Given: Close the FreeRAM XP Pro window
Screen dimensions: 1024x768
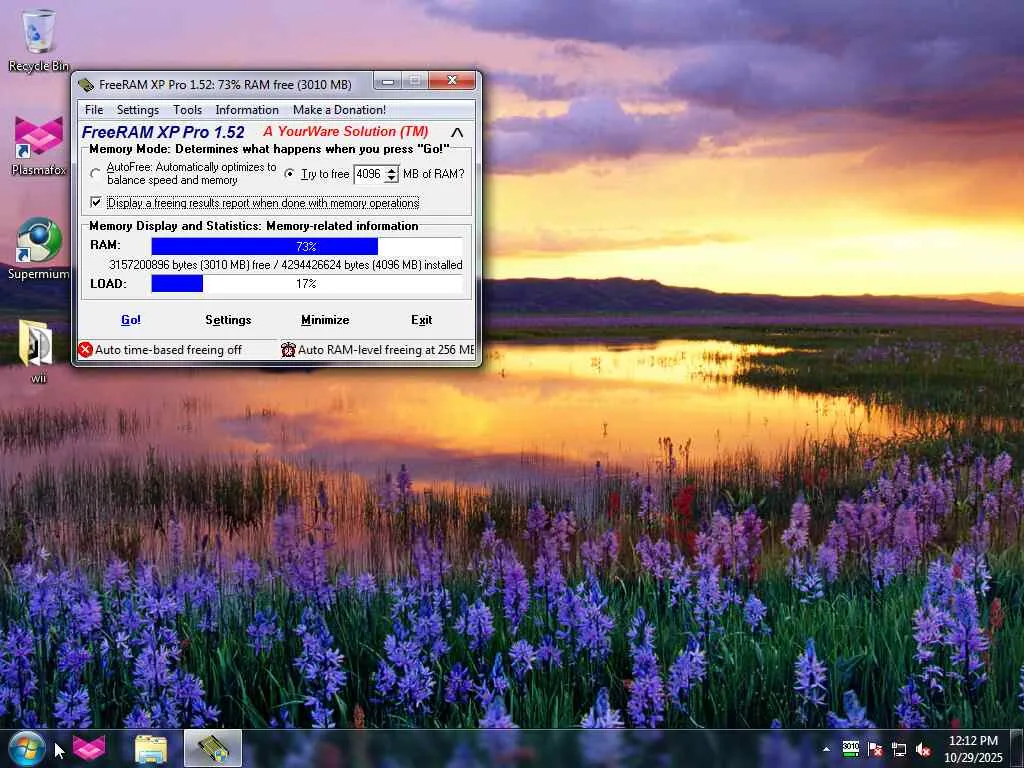Looking at the screenshot, I should tap(452, 80).
